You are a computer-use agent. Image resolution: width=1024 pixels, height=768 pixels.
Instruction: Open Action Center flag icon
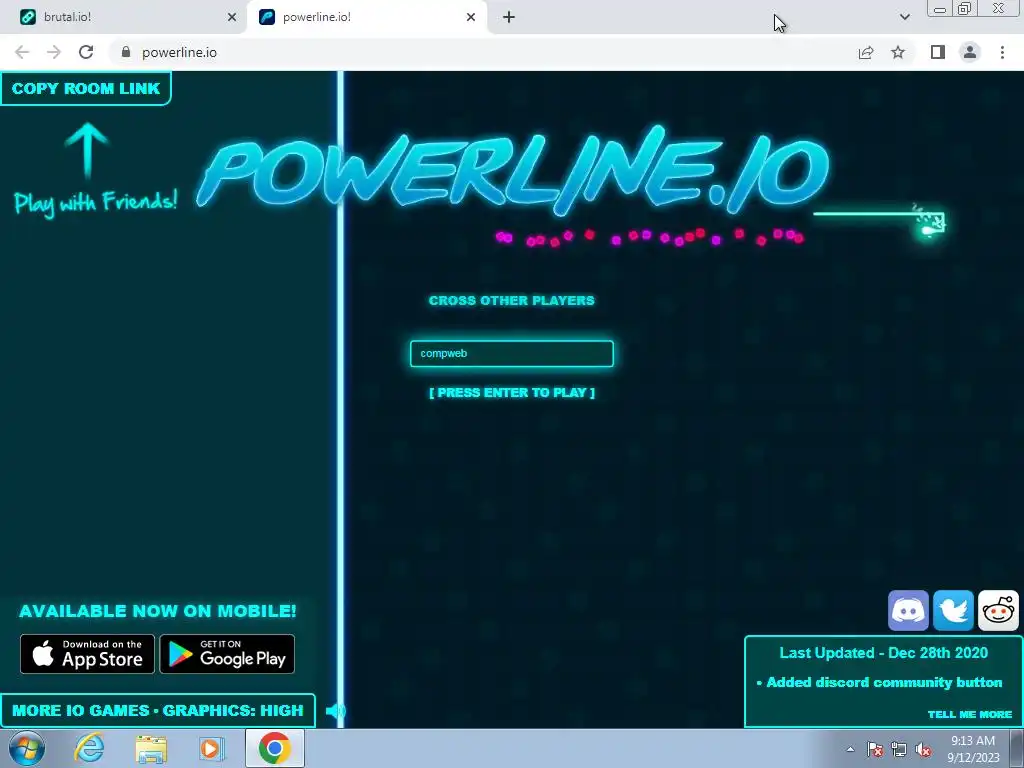875,749
